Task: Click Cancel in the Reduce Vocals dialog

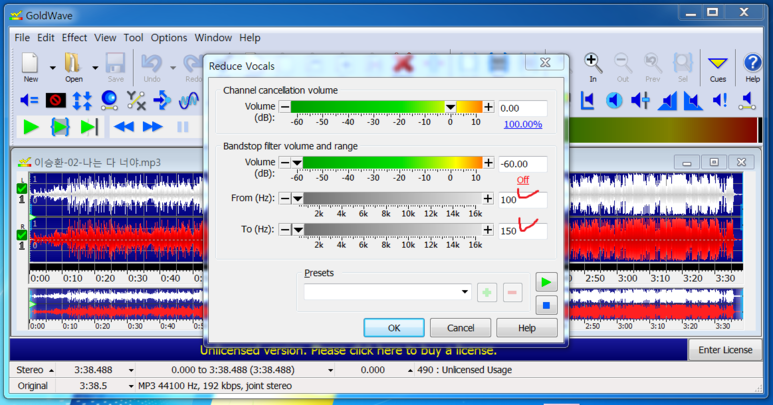Action: pyautogui.click(x=460, y=328)
